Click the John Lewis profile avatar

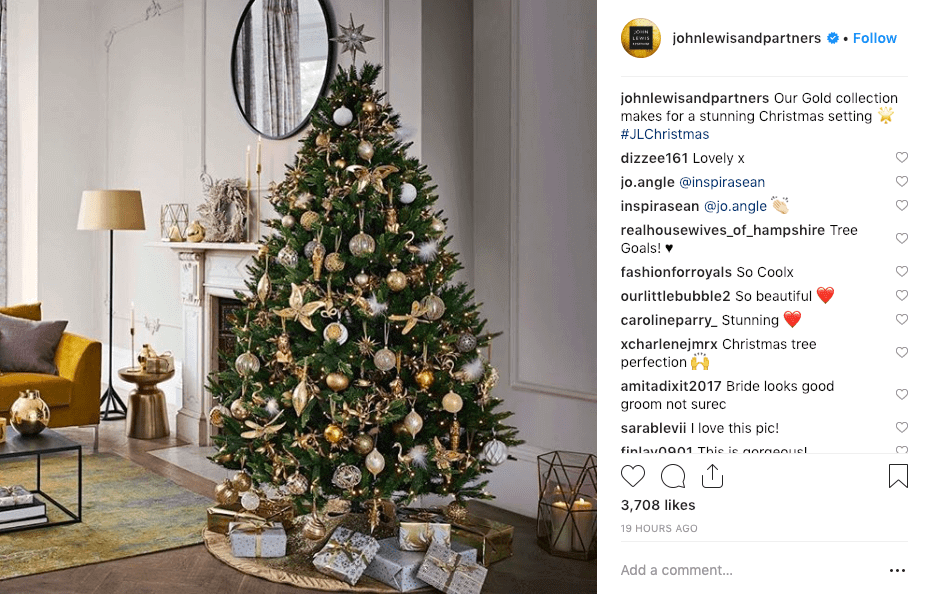point(640,38)
